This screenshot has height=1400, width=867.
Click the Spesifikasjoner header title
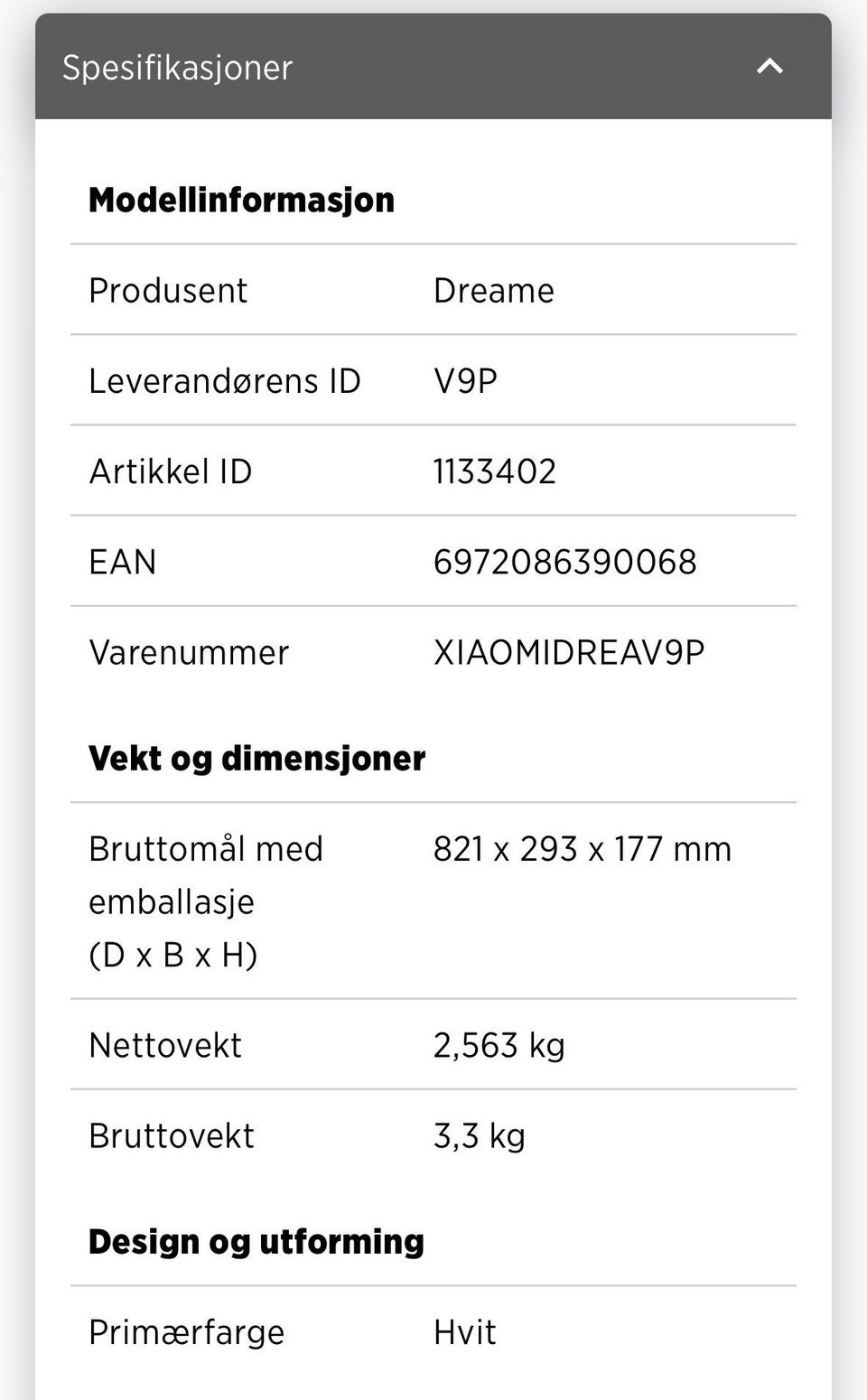tap(177, 69)
